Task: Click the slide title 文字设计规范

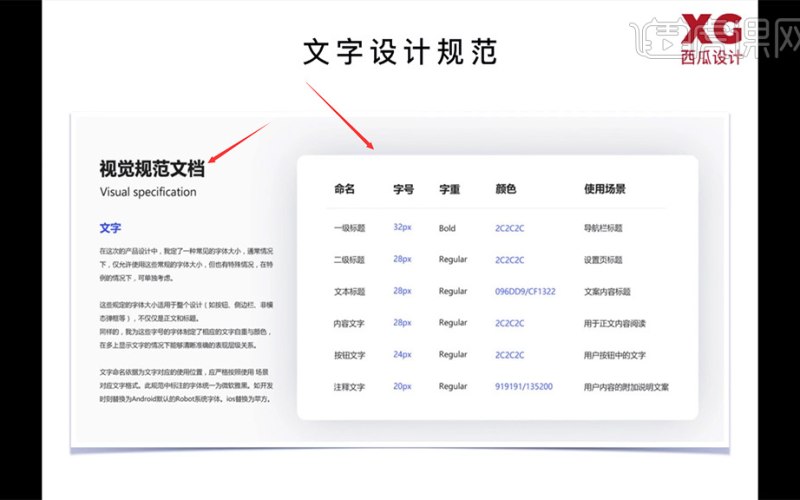Action: 400,52
